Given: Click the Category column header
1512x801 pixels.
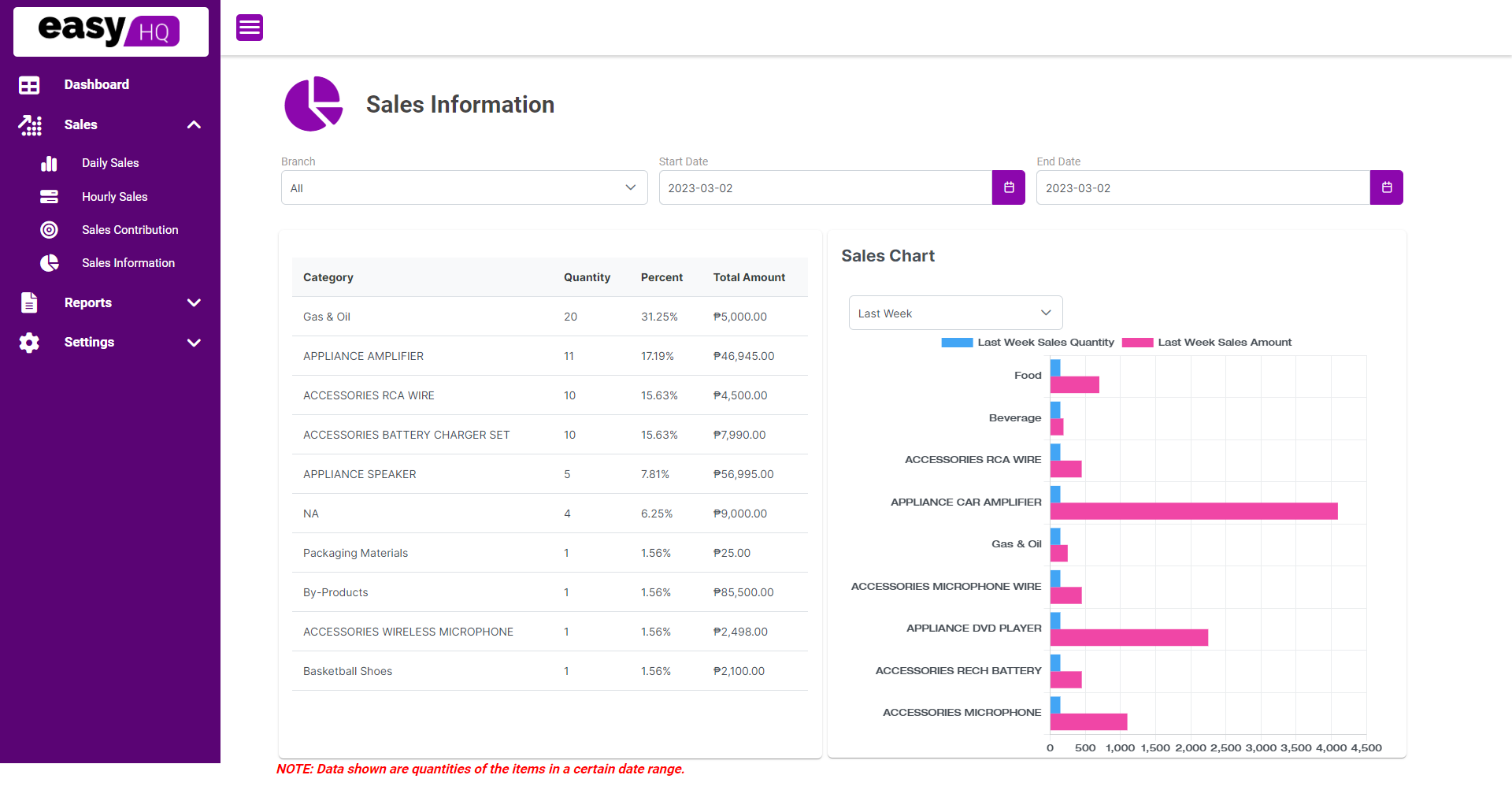Looking at the screenshot, I should coord(328,277).
